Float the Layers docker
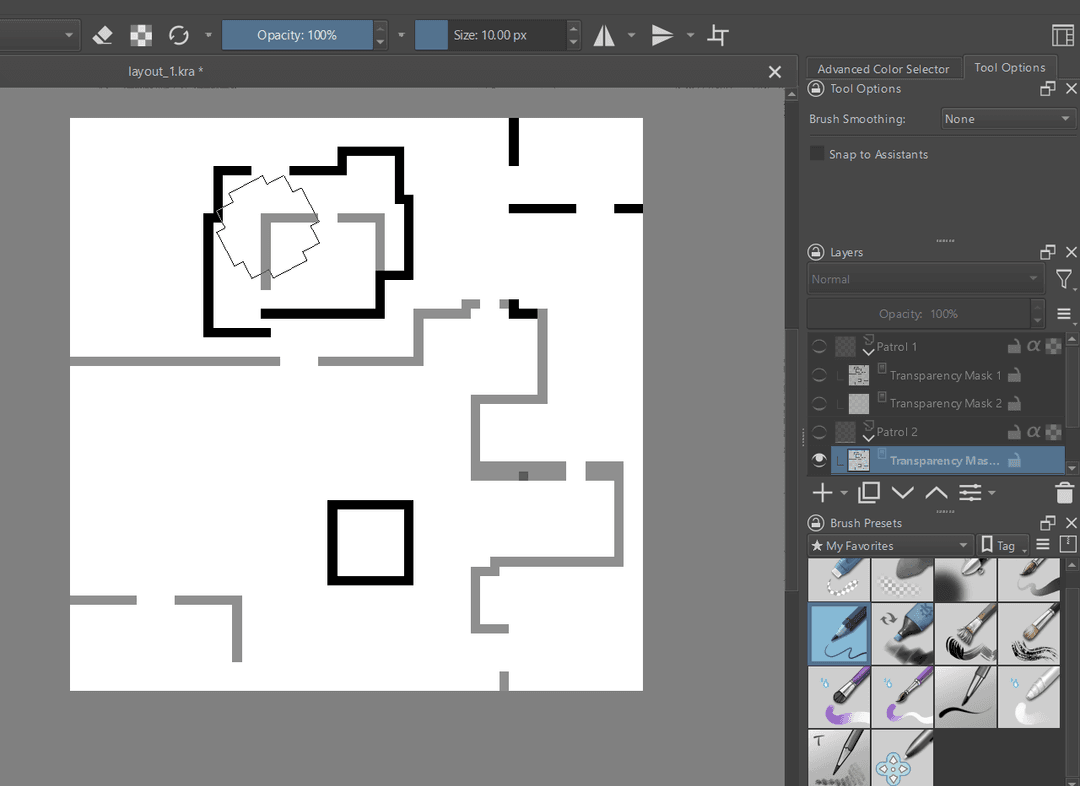 [x=1048, y=252]
